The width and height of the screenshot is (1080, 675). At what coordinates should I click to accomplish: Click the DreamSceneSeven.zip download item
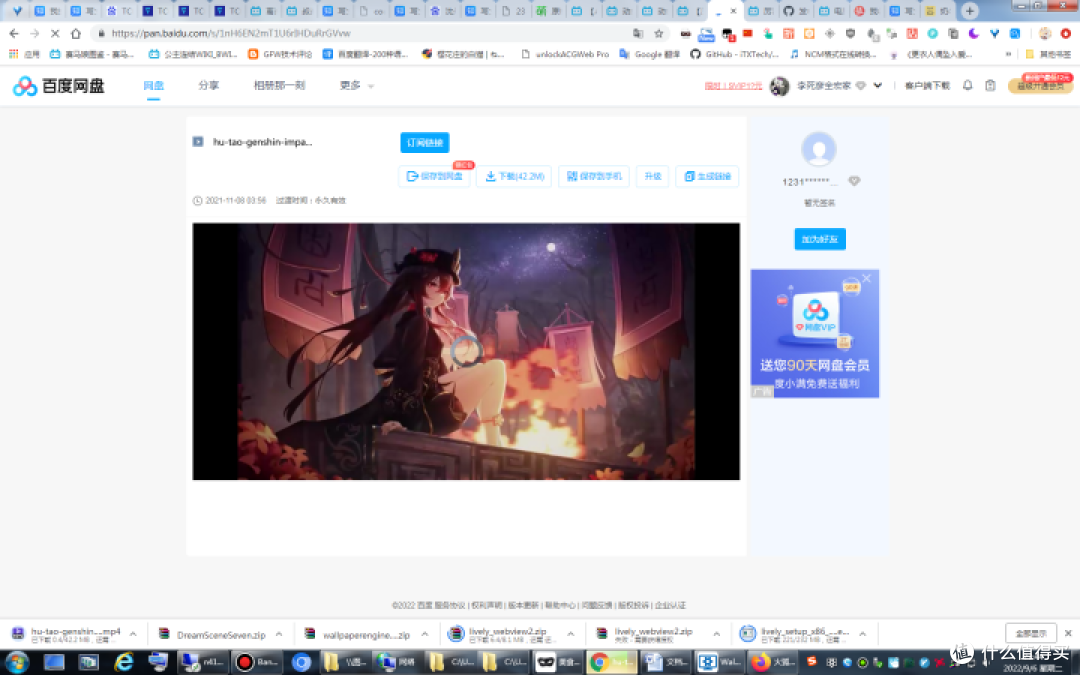pos(213,634)
